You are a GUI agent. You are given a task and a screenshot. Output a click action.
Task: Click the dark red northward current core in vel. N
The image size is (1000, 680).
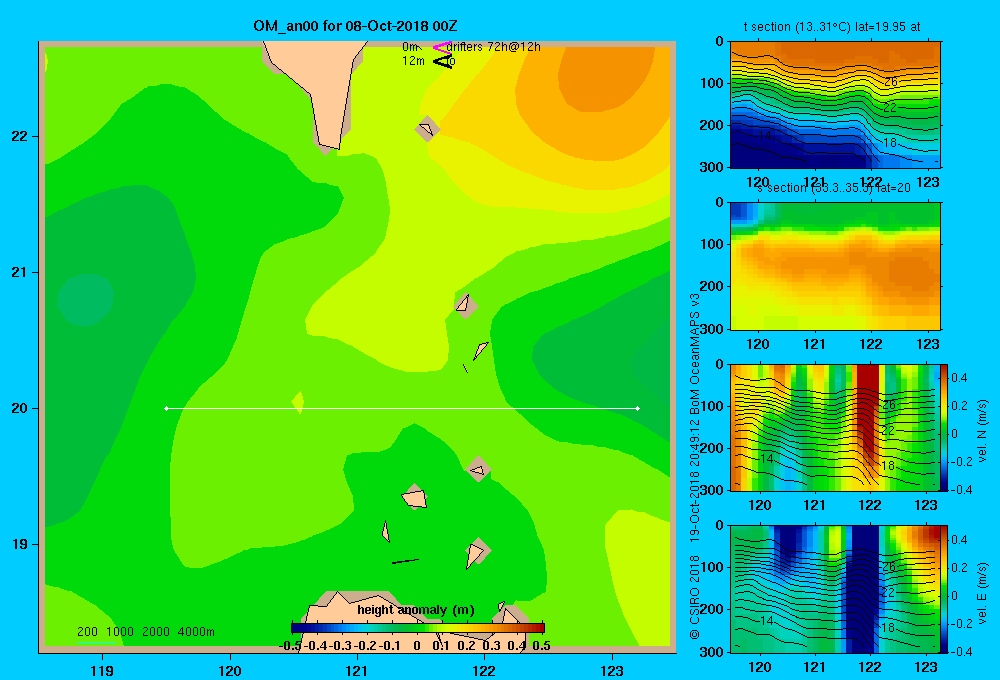tap(867, 408)
